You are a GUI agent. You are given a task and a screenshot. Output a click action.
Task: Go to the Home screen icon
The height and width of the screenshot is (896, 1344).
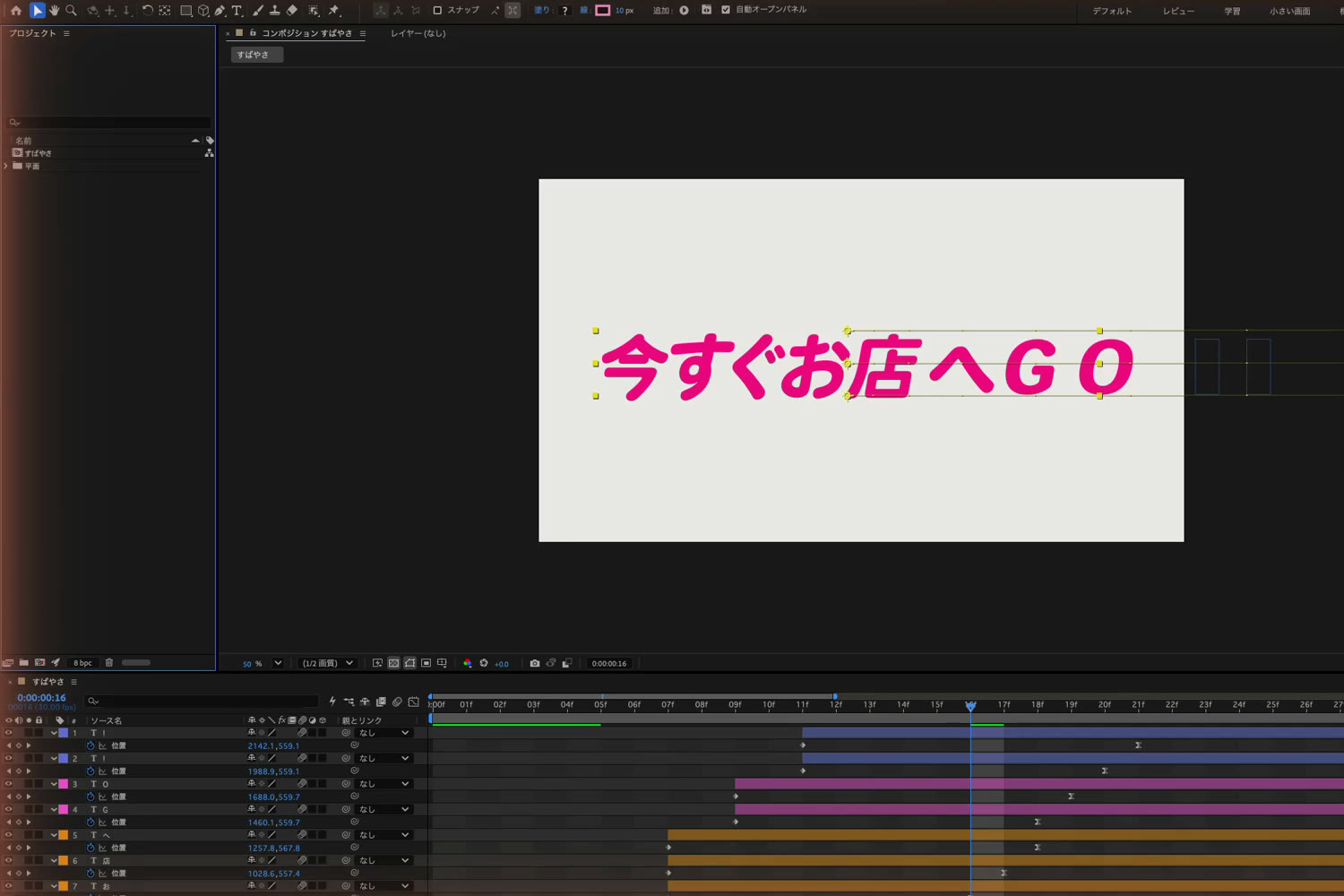point(16,11)
